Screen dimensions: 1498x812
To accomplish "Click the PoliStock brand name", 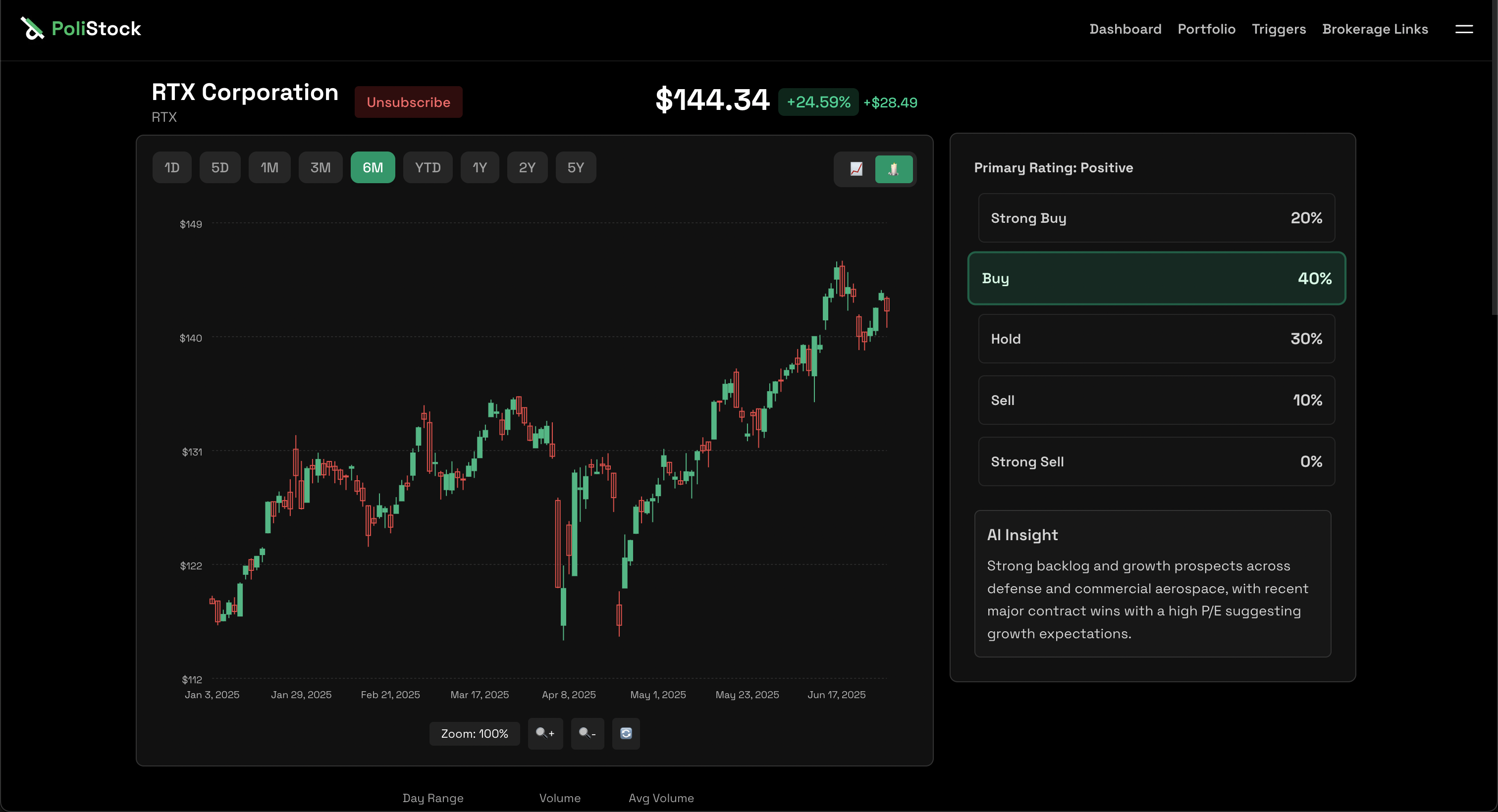I will (x=96, y=29).
